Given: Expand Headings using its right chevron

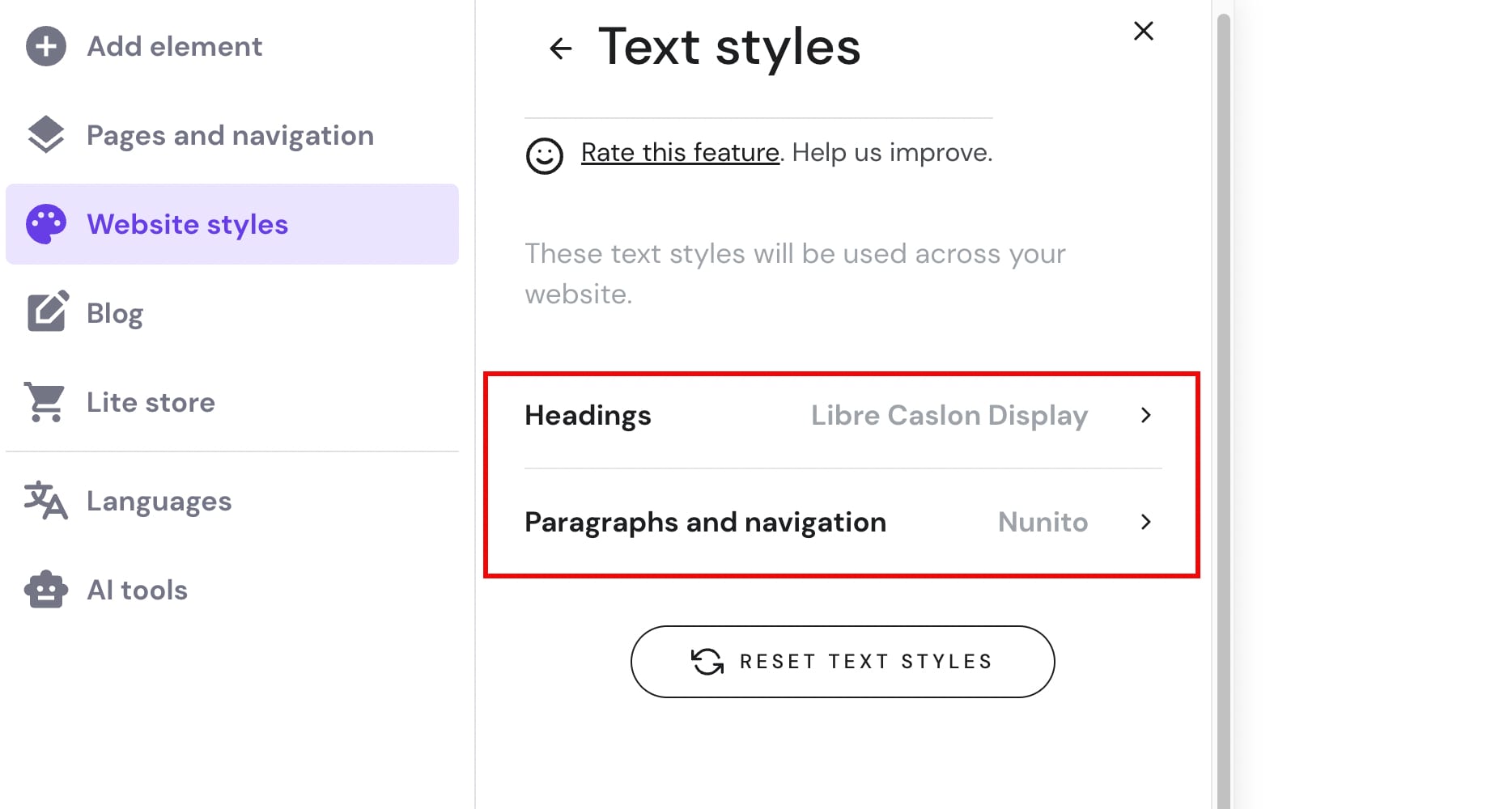Looking at the screenshot, I should [1145, 415].
